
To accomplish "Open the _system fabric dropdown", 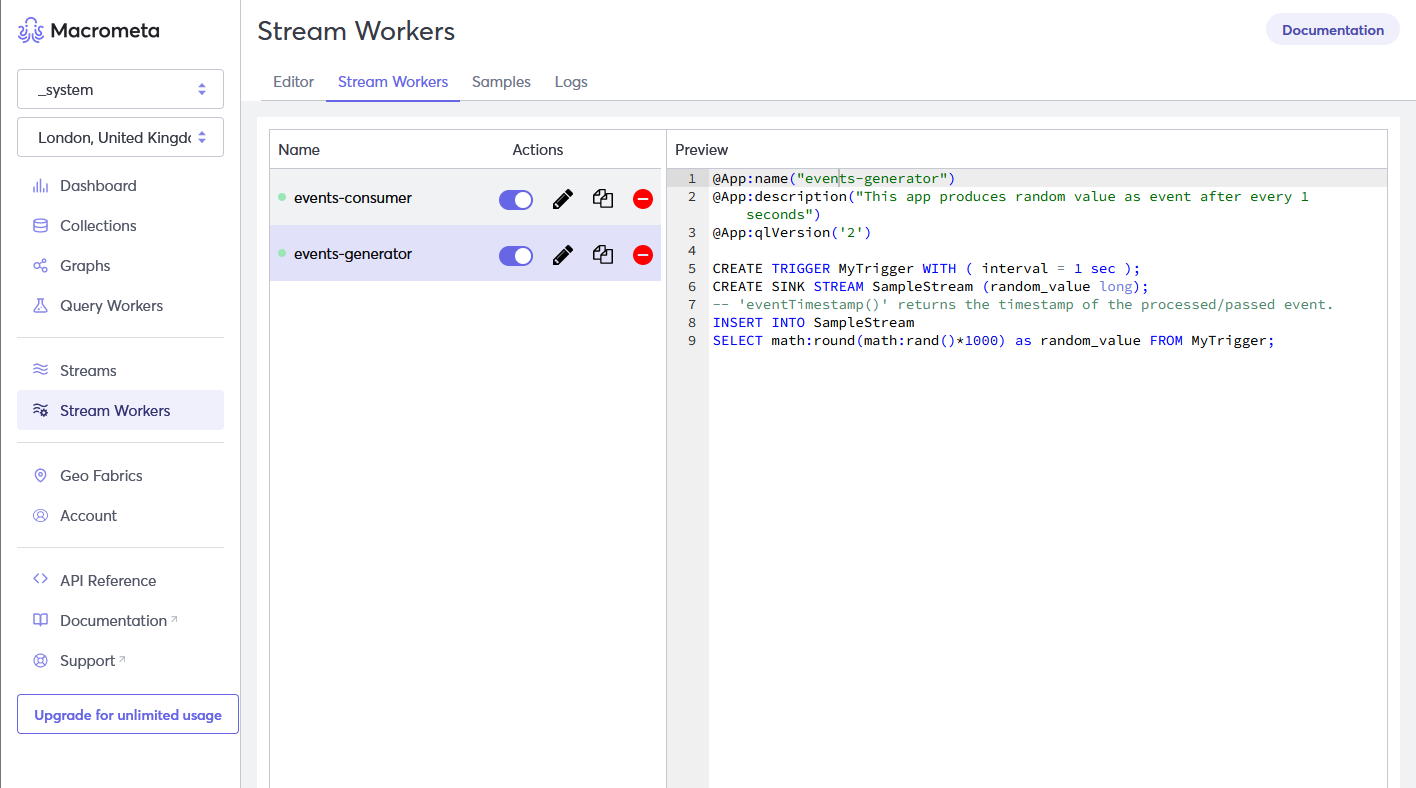I will (x=120, y=89).
